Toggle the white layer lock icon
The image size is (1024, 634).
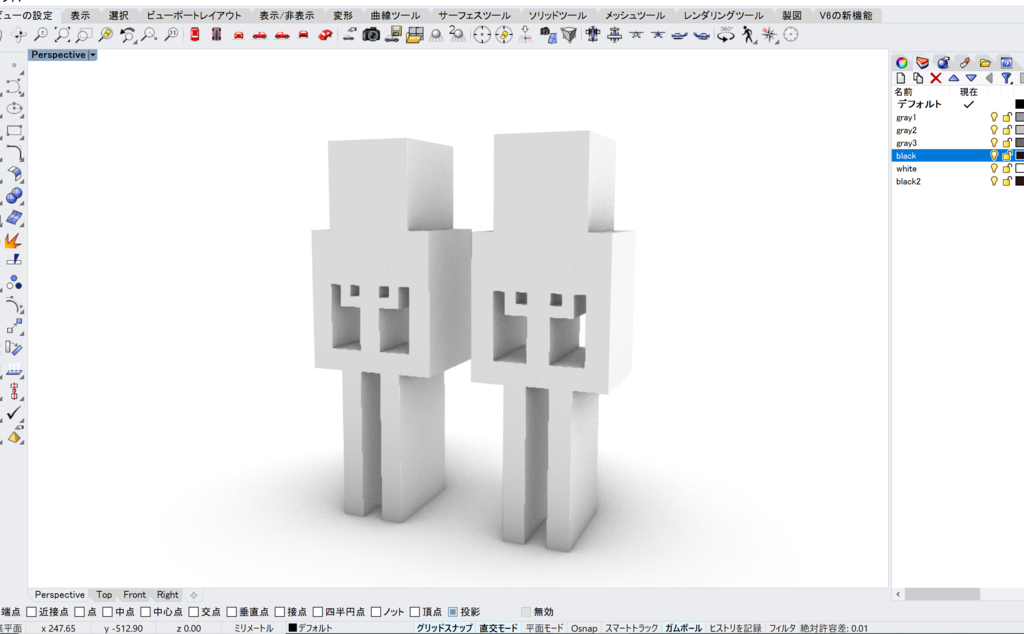click(x=1006, y=168)
